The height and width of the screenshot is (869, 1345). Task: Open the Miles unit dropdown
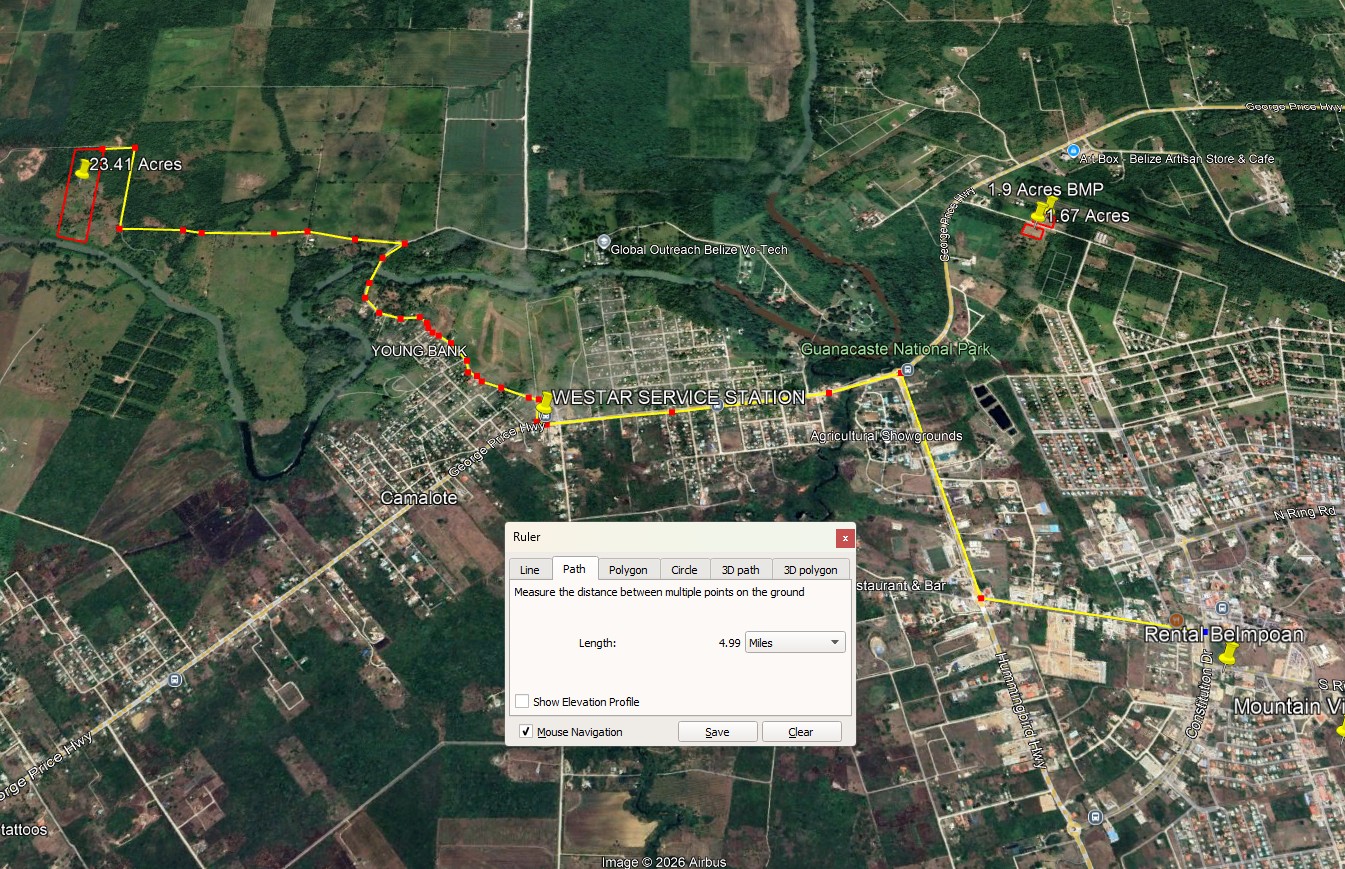(795, 643)
